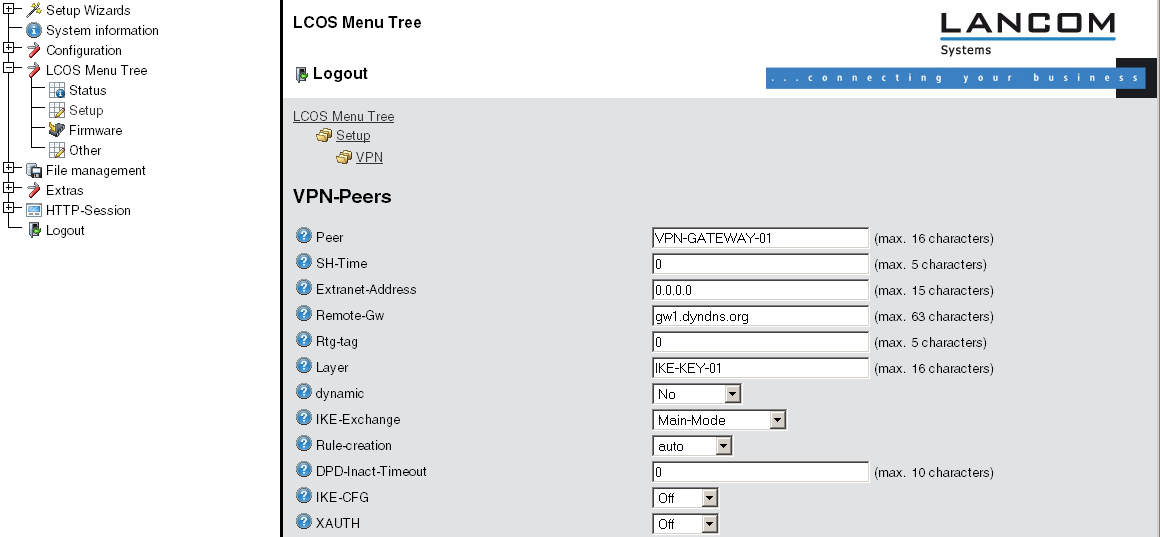Click the Logout link in header

coord(340,73)
